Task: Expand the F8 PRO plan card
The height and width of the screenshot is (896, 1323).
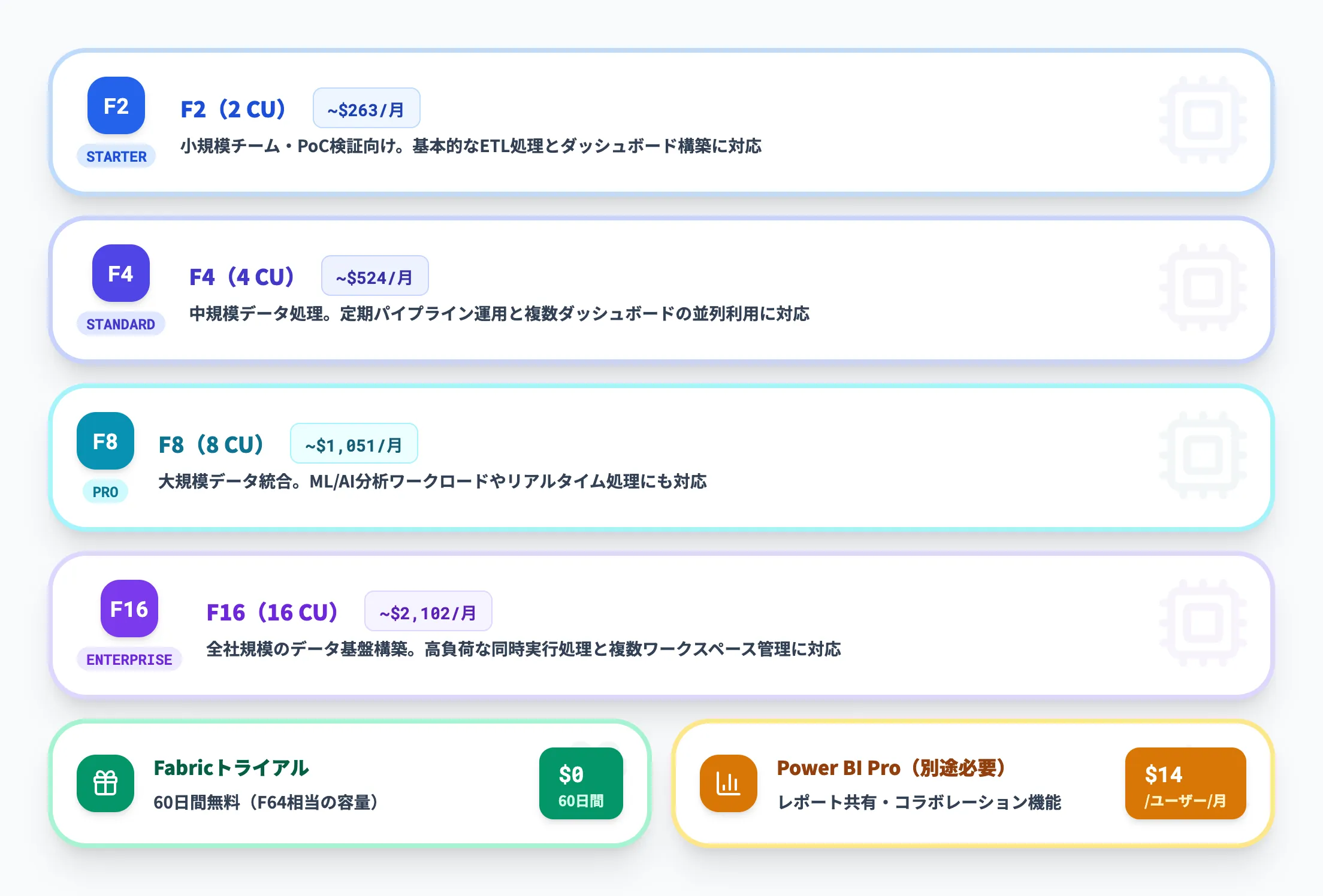Action: tap(659, 458)
